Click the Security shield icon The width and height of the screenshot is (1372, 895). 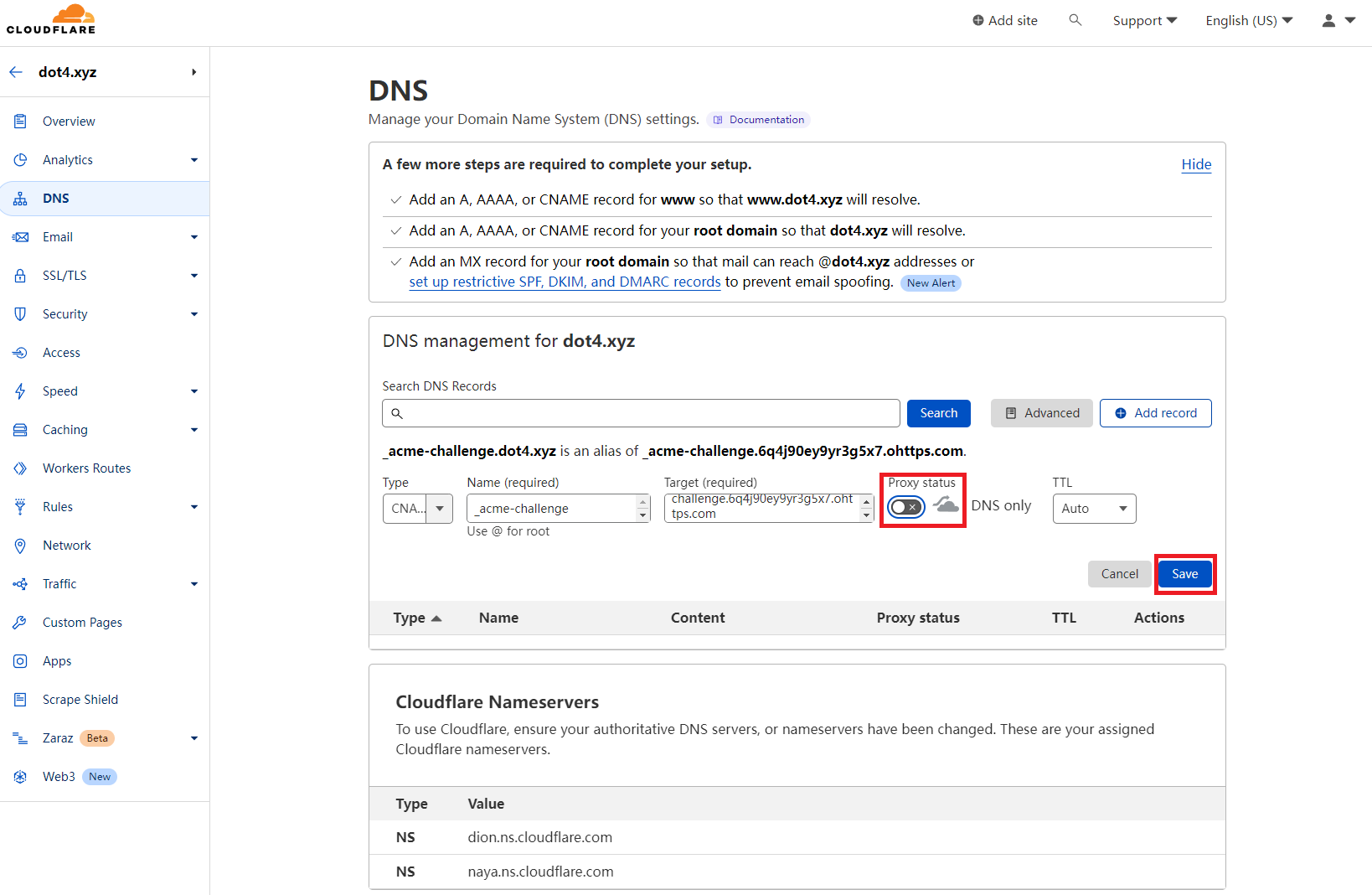(20, 314)
